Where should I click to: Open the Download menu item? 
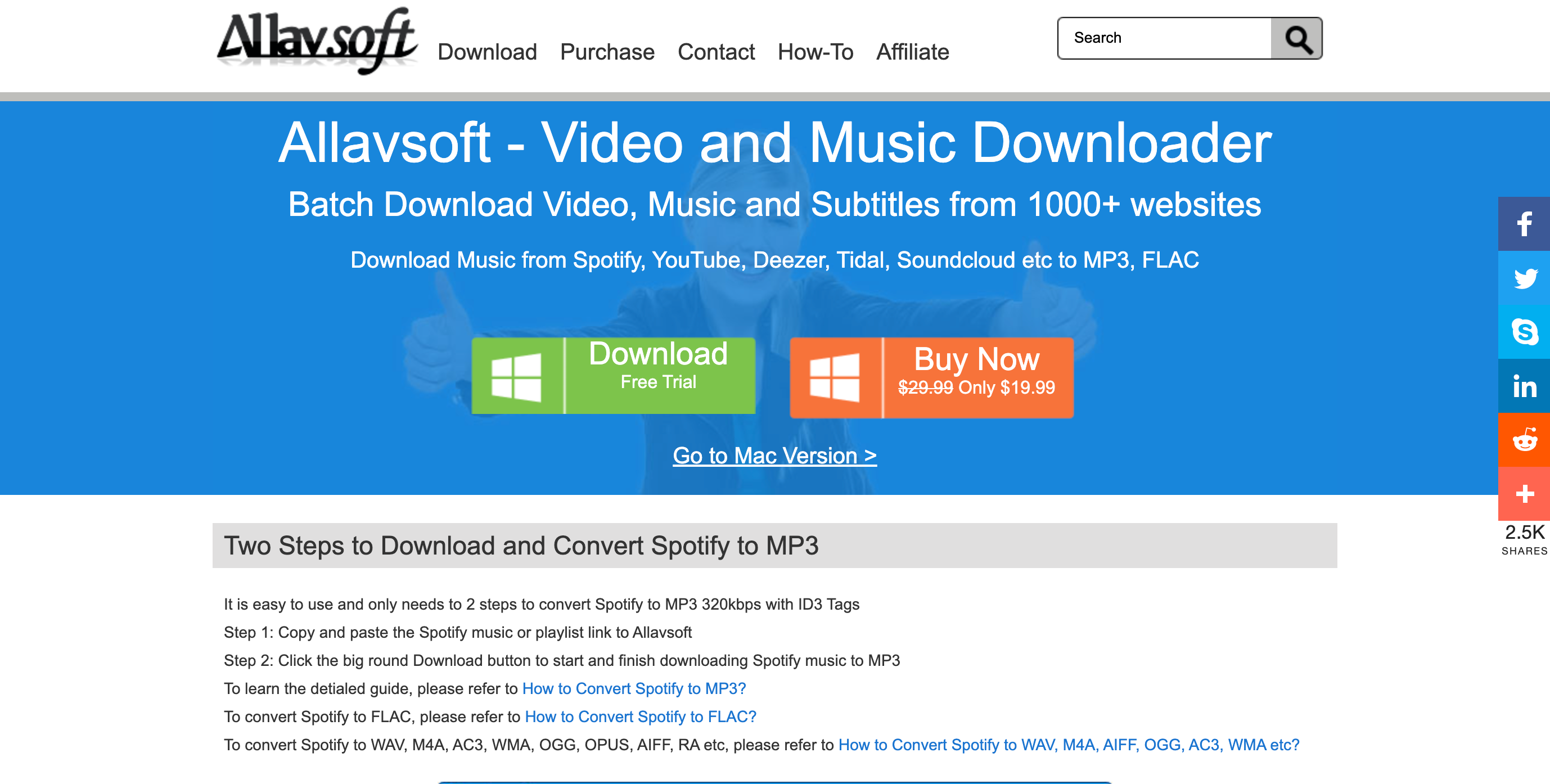(x=487, y=52)
